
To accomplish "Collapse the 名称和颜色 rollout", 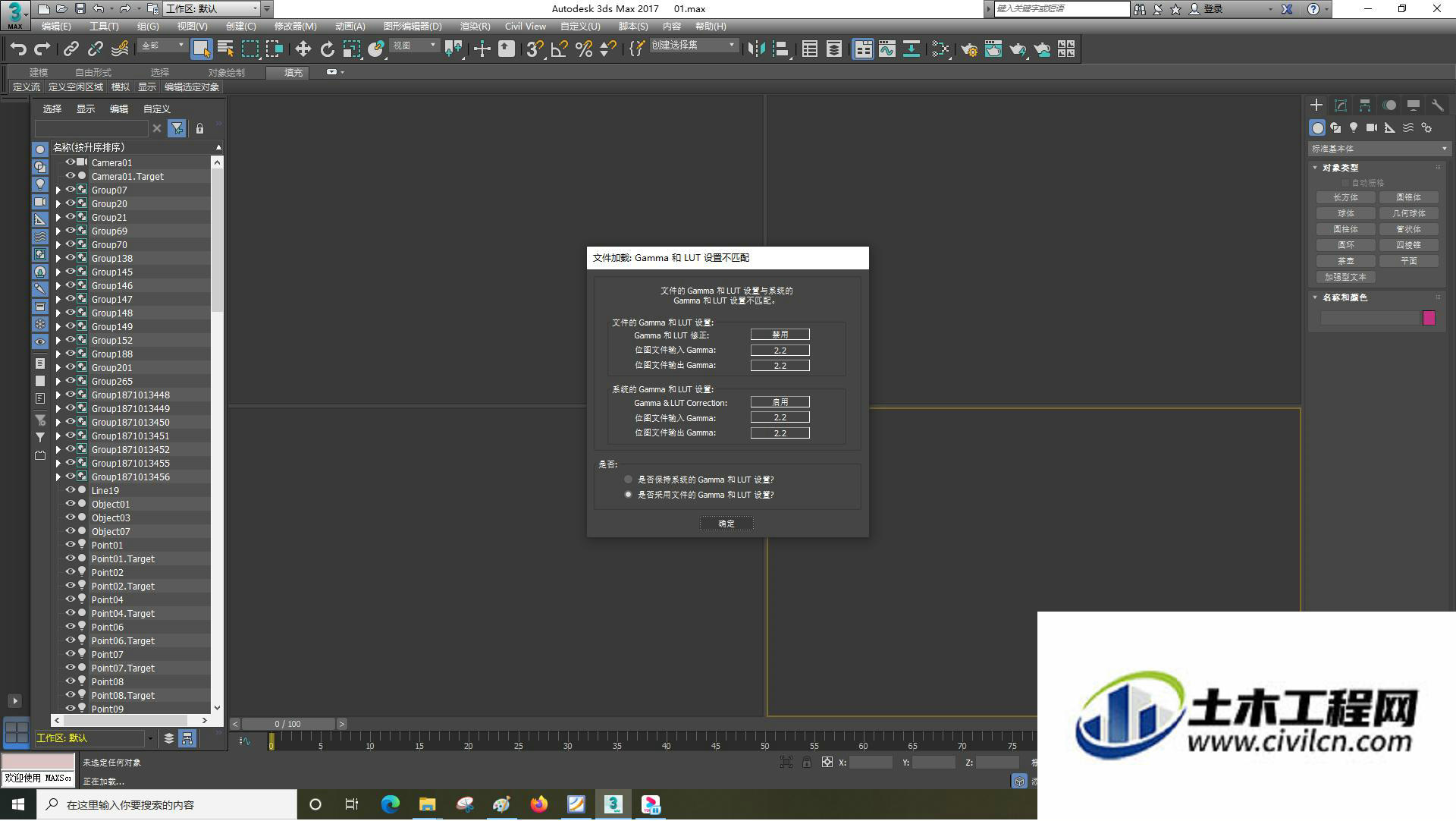I will tap(1344, 297).
